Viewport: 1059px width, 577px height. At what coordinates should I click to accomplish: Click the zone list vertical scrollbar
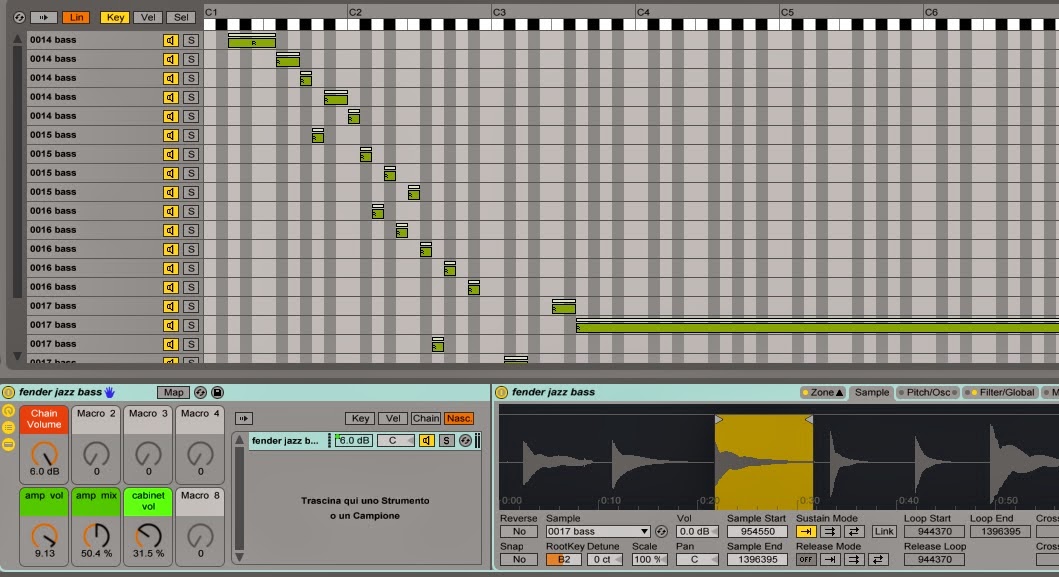pyautogui.click(x=18, y=172)
